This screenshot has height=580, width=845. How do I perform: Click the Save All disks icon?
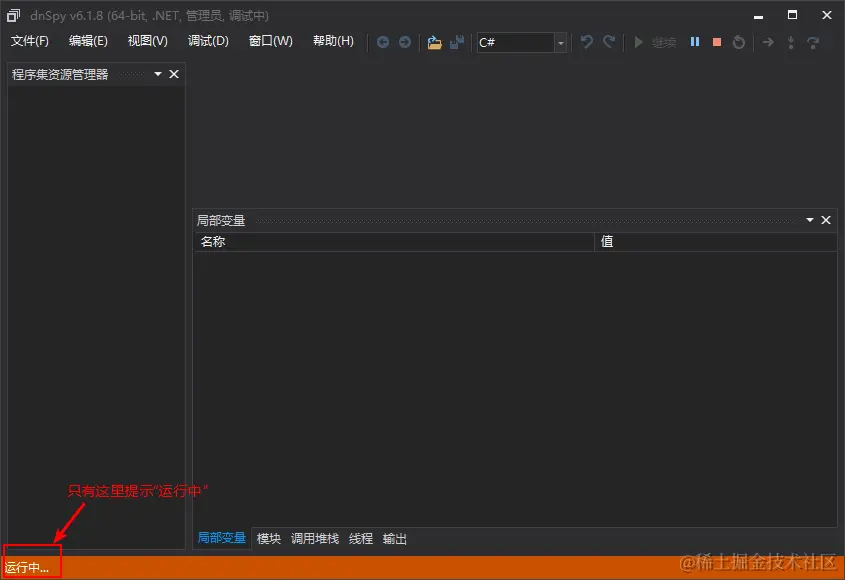[457, 42]
